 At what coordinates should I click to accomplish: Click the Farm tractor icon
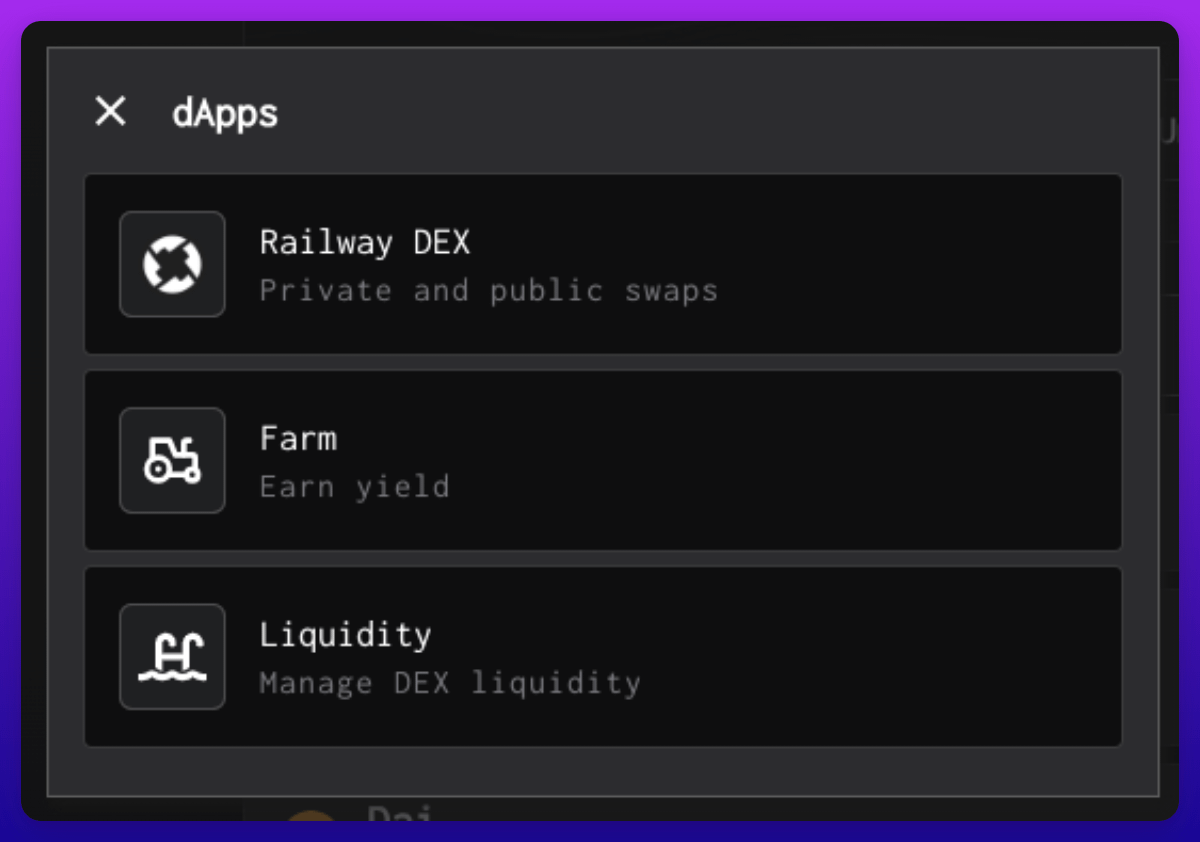[172, 460]
